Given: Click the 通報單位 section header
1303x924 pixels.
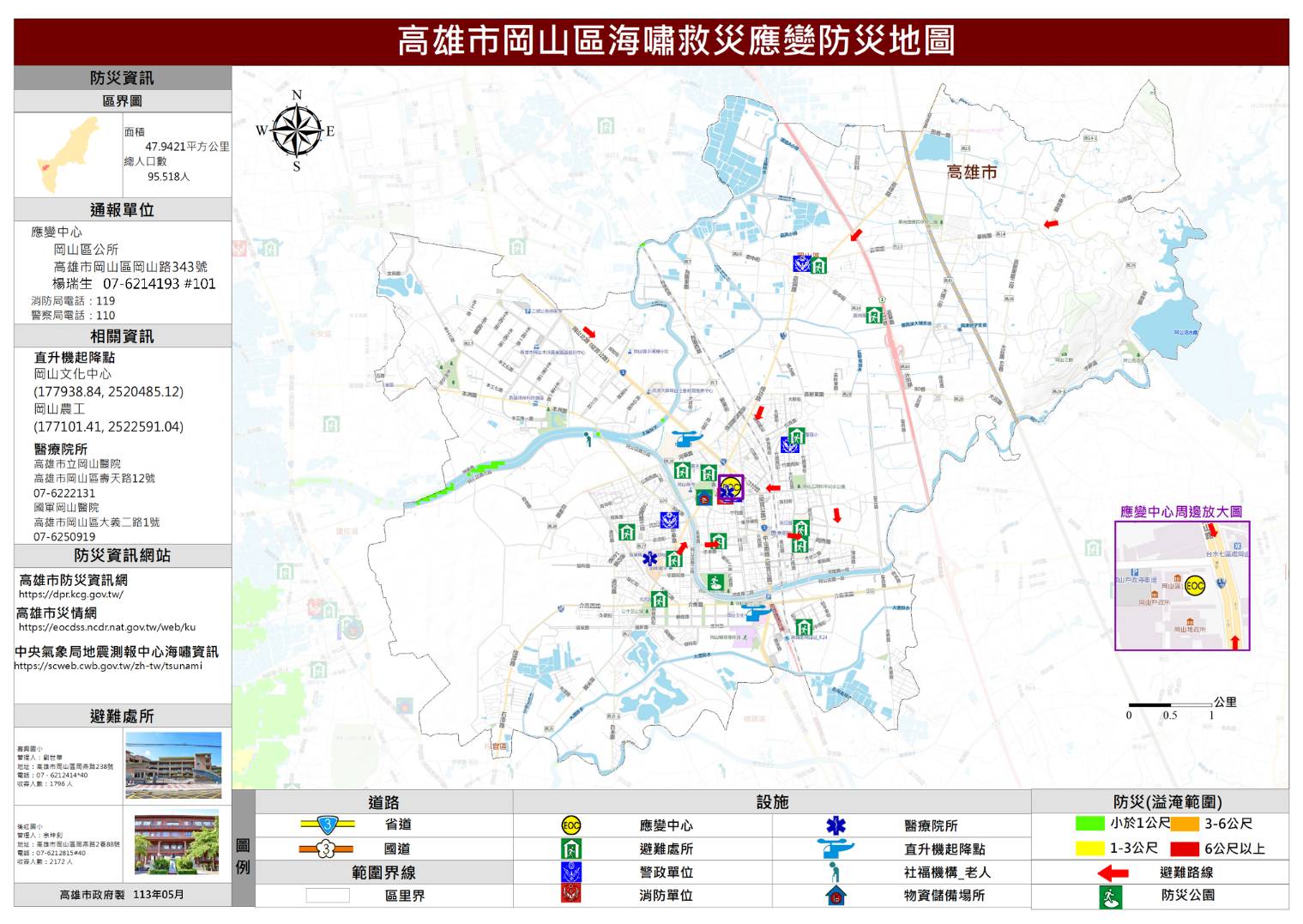Looking at the screenshot, I should tap(122, 210).
